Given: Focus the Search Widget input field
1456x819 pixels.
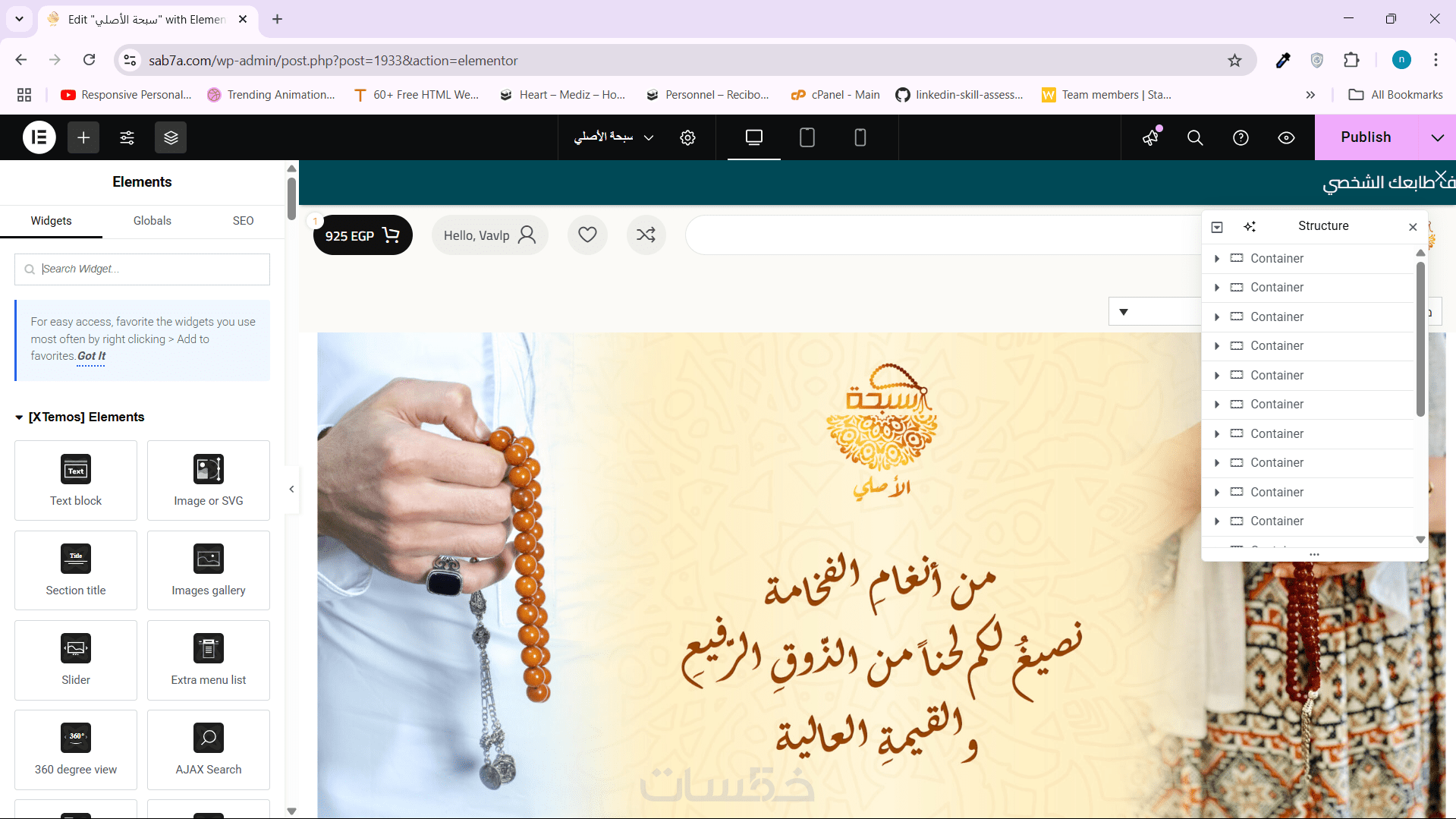Looking at the screenshot, I should coord(142,269).
